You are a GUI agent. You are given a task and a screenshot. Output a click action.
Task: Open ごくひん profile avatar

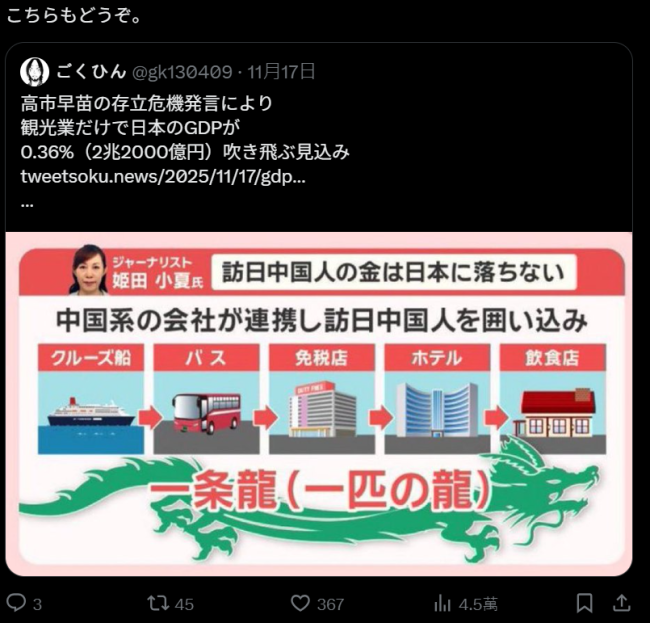[34, 72]
